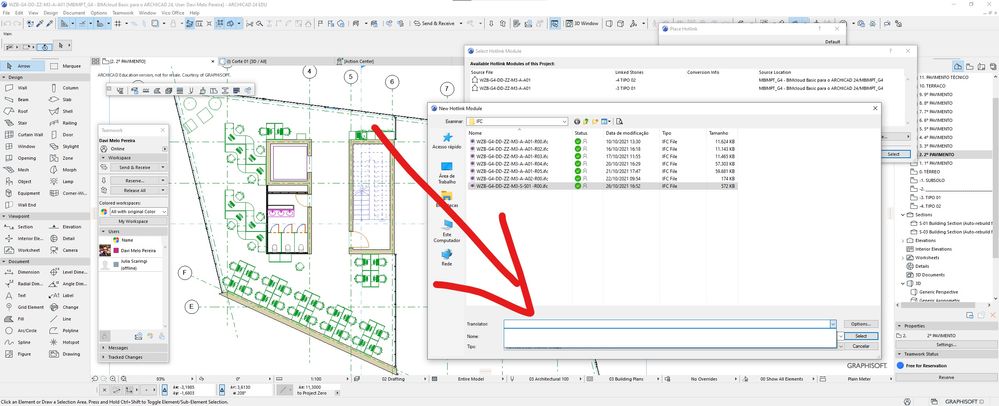Click Settings... button in Properties panel
Viewport: 999px width, 406px height.
[946, 344]
